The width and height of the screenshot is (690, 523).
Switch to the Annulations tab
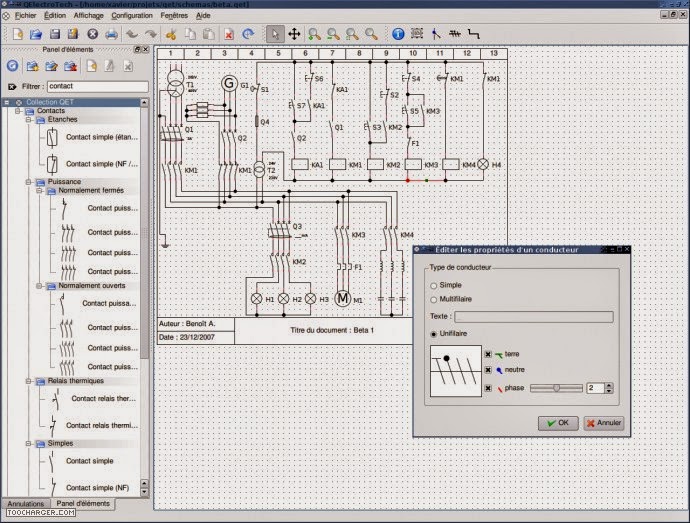point(26,503)
